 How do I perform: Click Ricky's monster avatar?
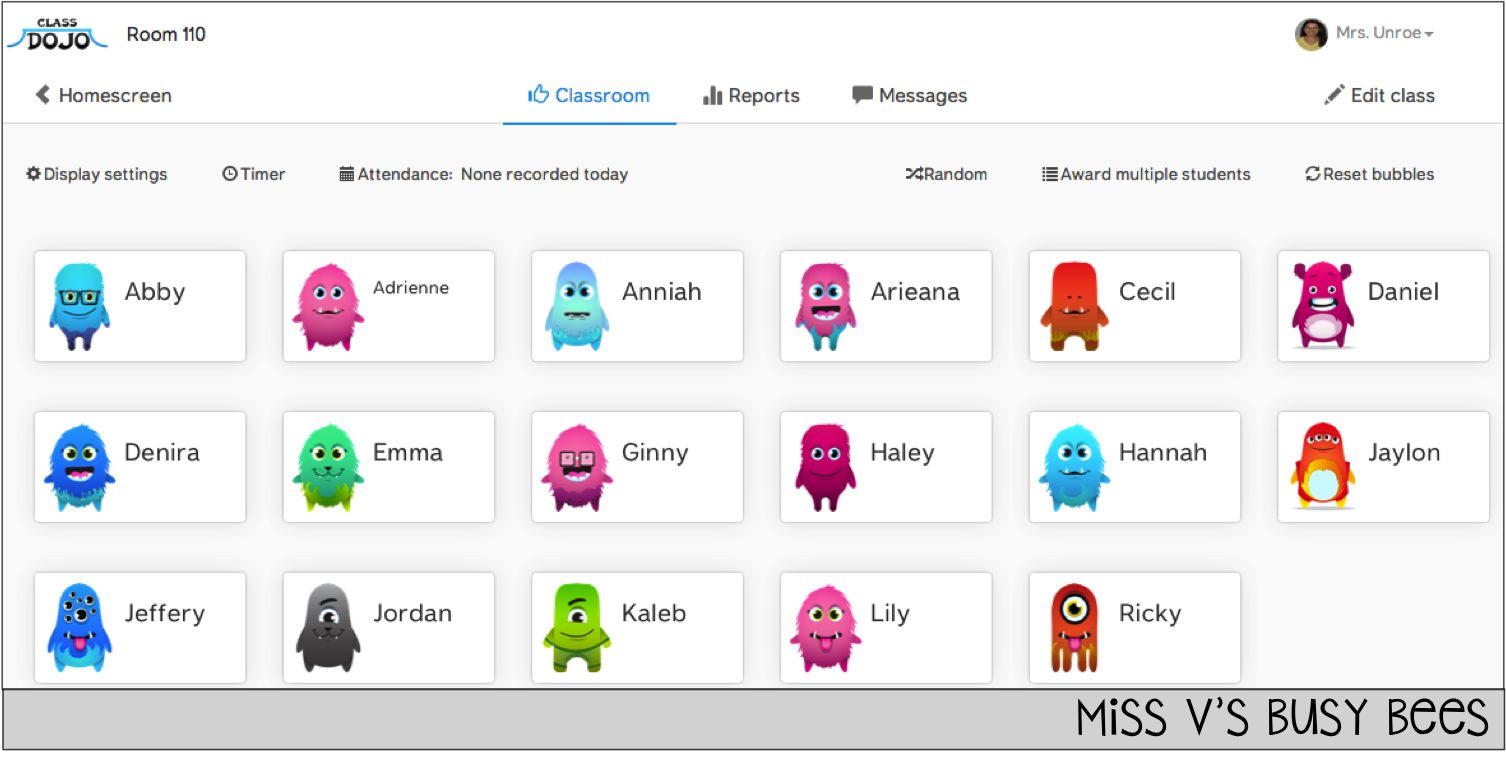1074,627
